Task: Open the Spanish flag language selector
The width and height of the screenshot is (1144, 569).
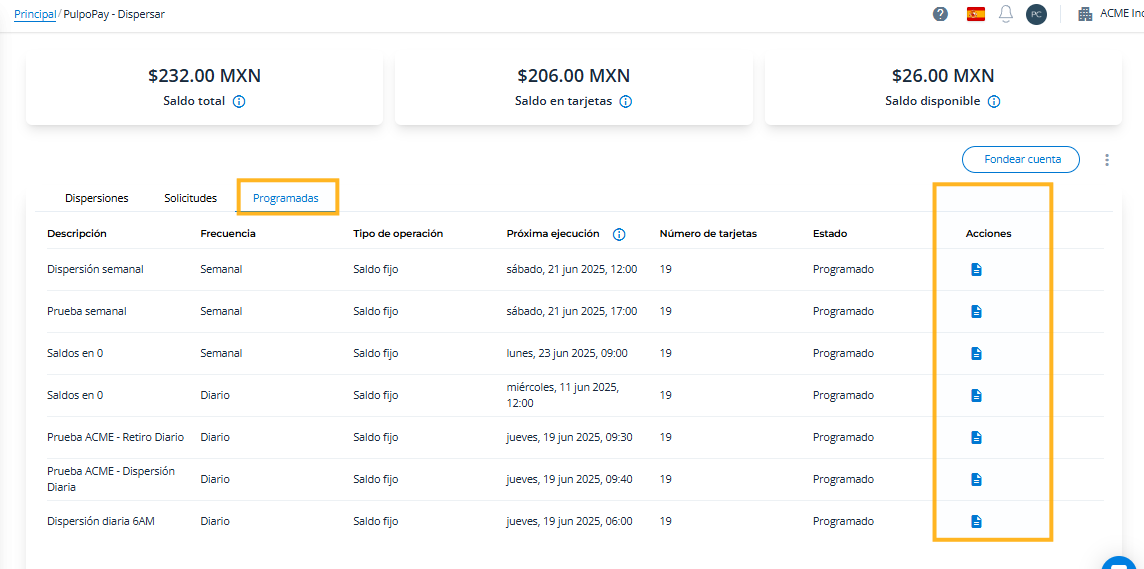Action: click(975, 14)
